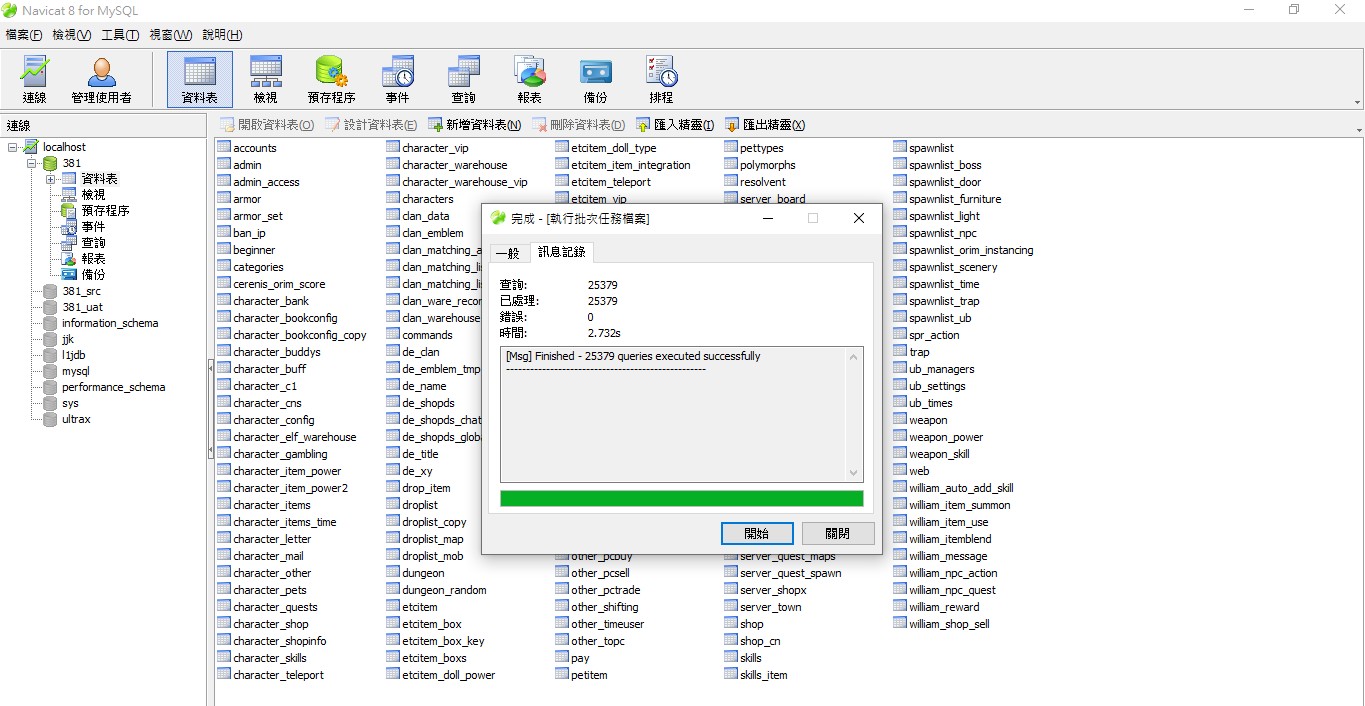This screenshot has height=706, width=1365.
Task: Click the green progress bar
Action: tap(681, 498)
